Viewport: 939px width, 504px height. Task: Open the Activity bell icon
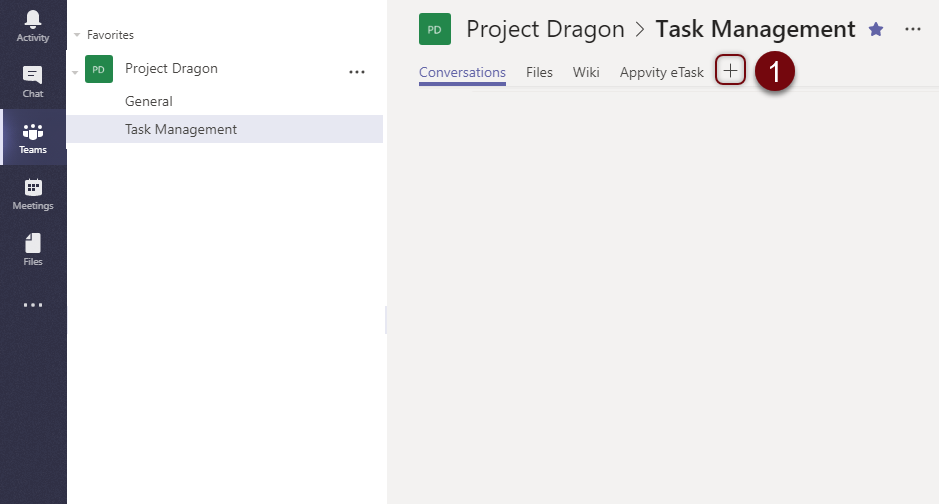click(33, 26)
